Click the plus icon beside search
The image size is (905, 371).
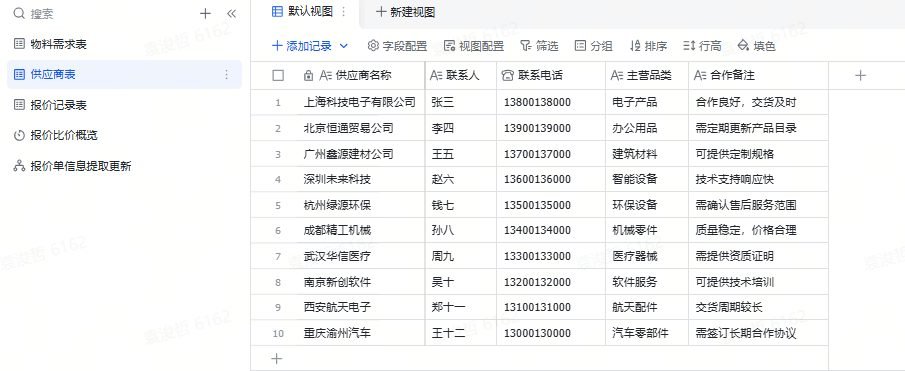pos(205,13)
